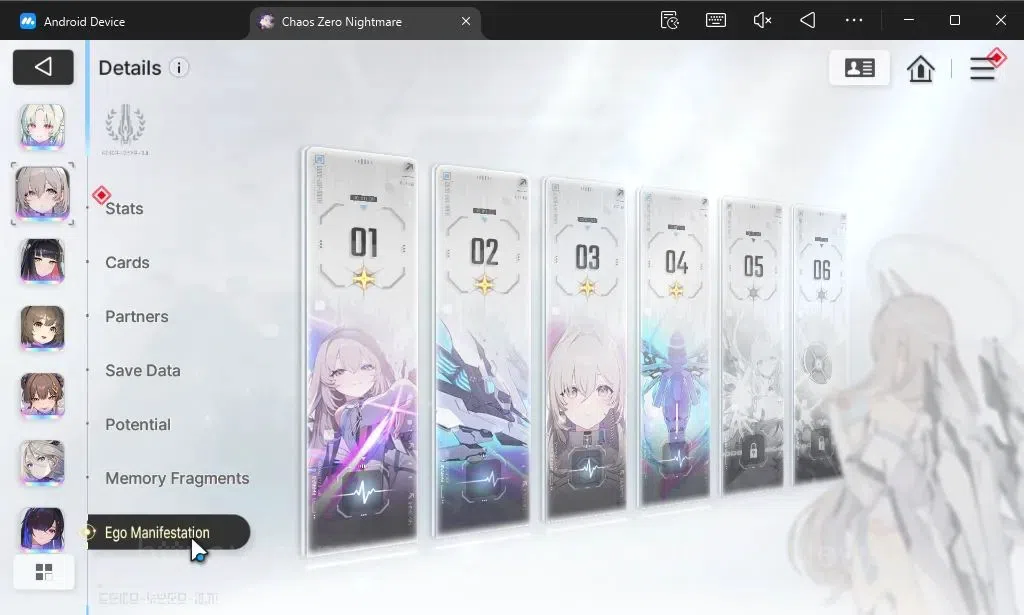1024x615 pixels.
Task: Open the Memory Fragments section
Action: click(x=177, y=479)
